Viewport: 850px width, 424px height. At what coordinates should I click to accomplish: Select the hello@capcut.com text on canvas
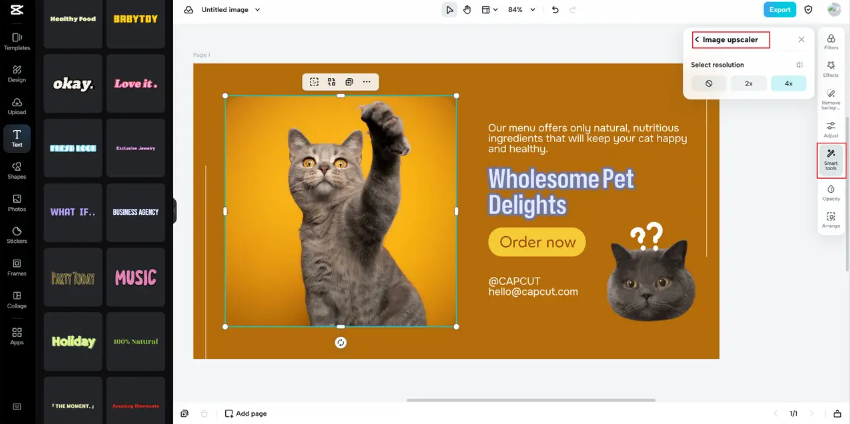[533, 292]
